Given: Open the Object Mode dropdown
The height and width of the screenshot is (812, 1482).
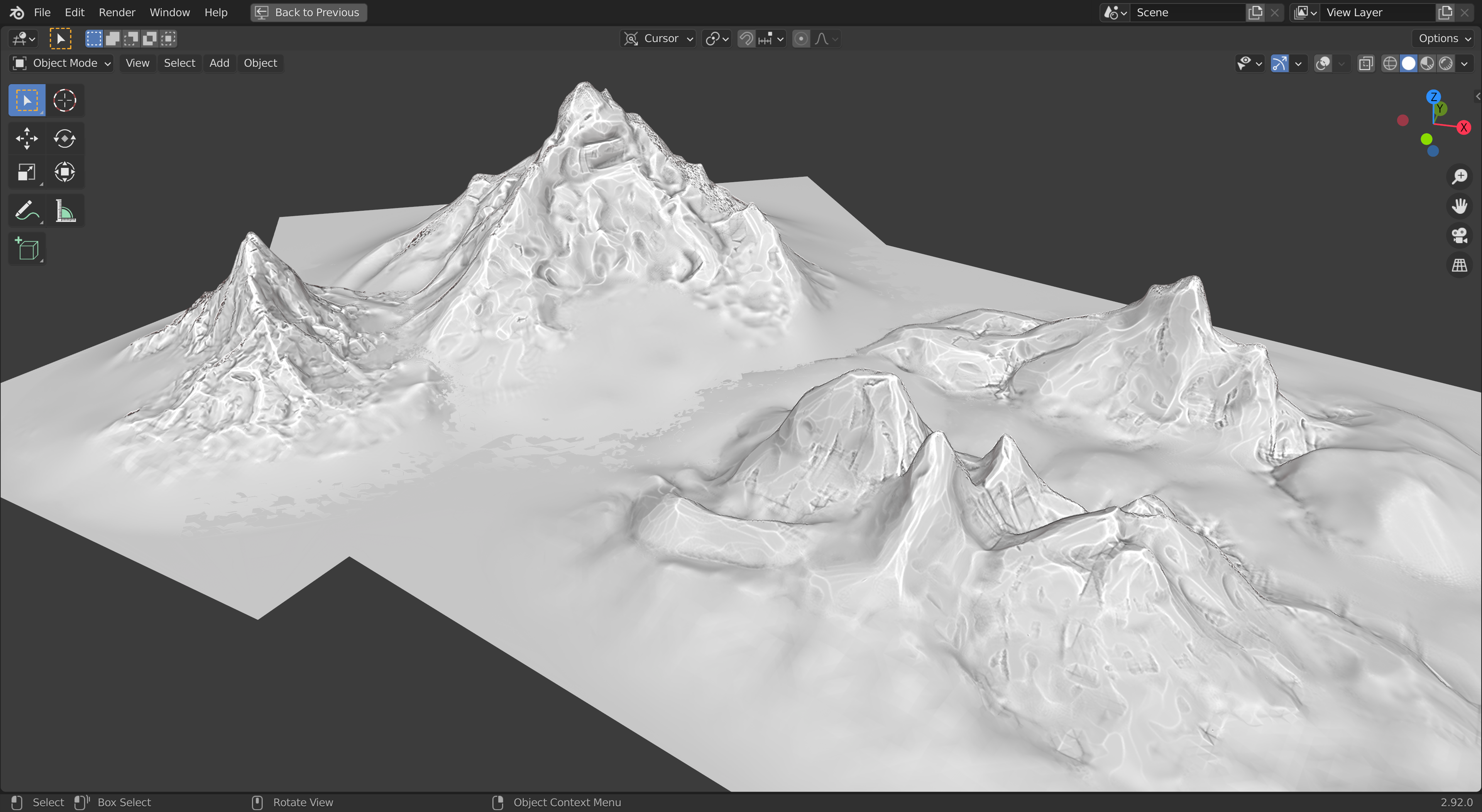Looking at the screenshot, I should (x=61, y=63).
